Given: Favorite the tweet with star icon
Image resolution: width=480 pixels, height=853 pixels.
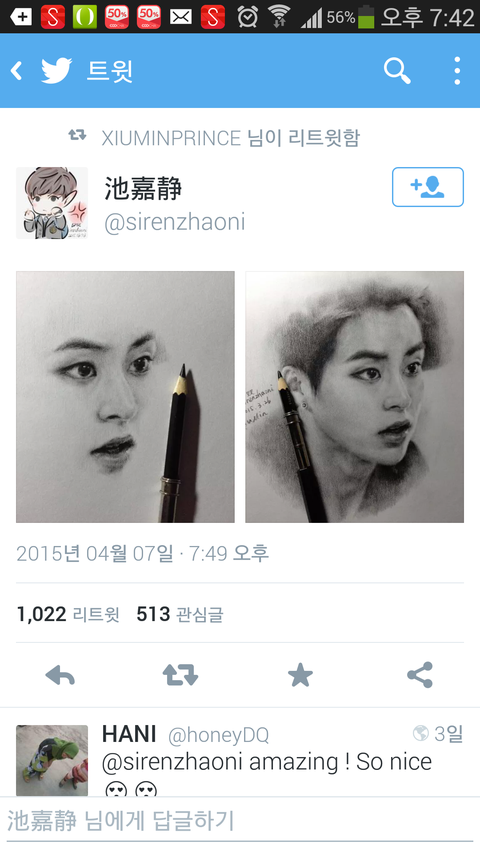Looking at the screenshot, I should click(300, 675).
